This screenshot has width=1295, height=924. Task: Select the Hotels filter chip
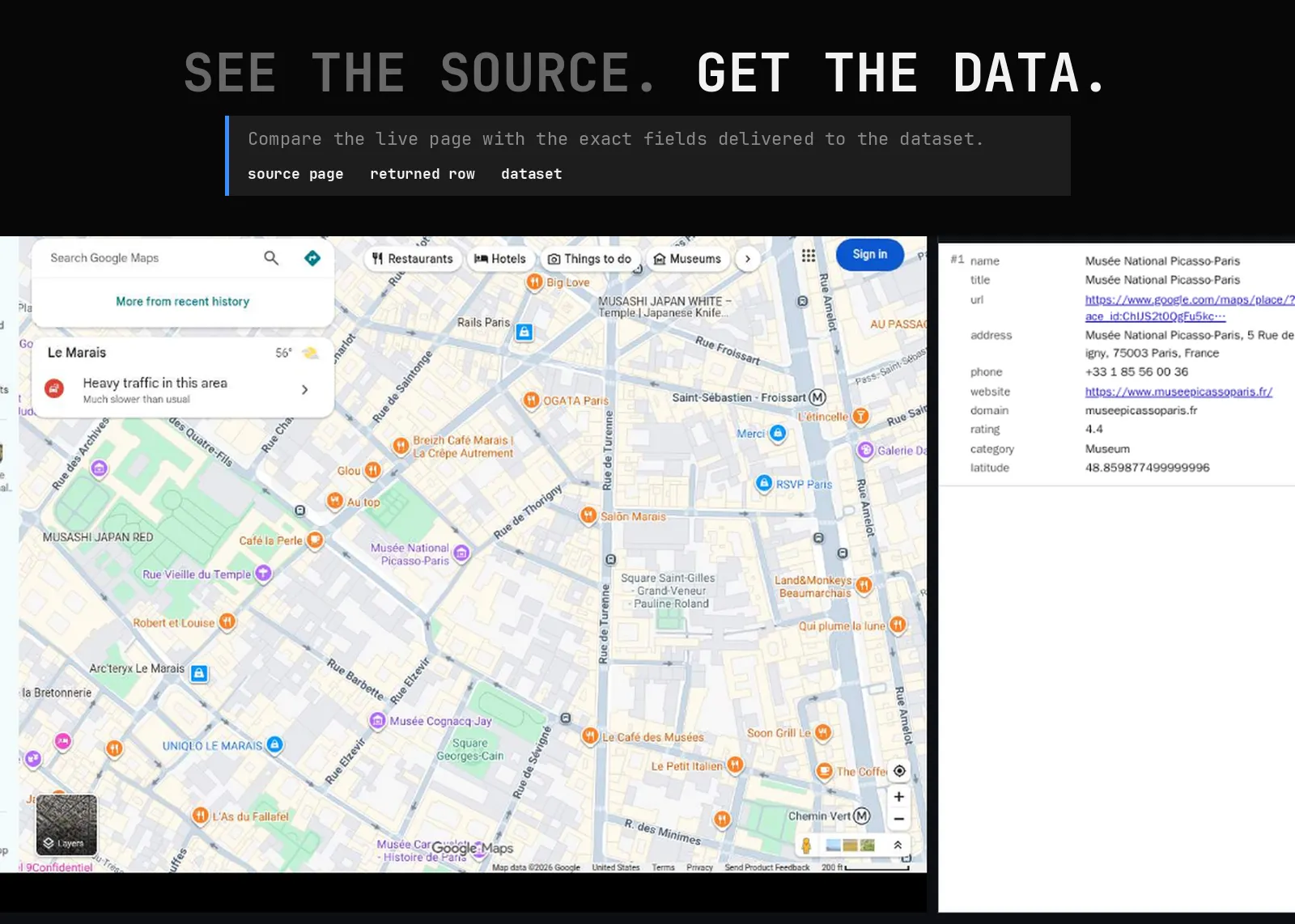pyautogui.click(x=499, y=259)
